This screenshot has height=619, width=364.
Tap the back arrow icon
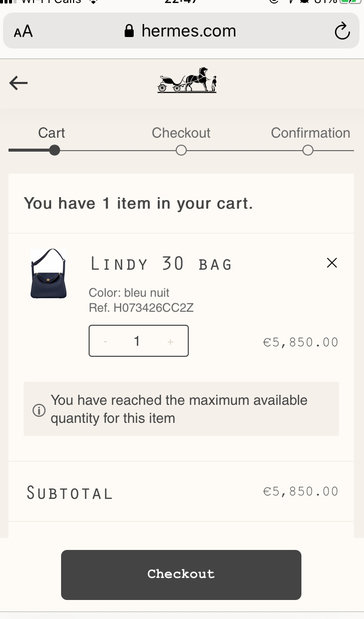tap(19, 83)
